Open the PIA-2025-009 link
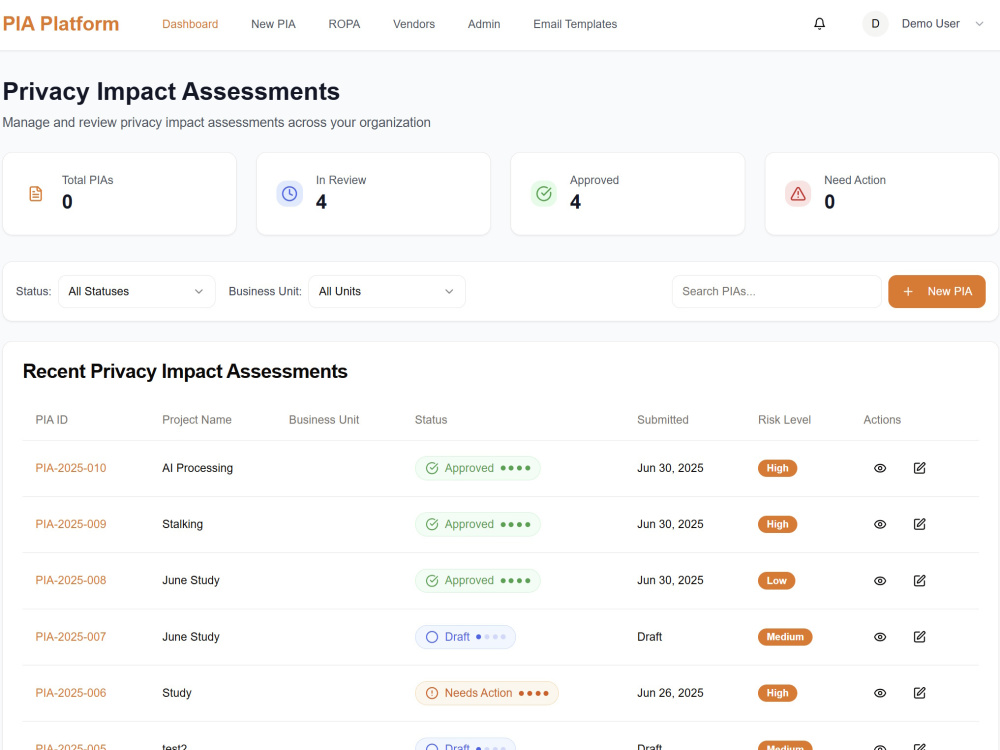This screenshot has width=1000, height=750. 71,524
